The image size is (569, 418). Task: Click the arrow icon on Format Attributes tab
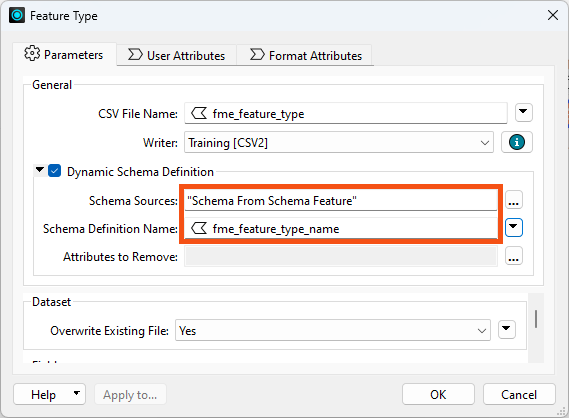point(257,55)
